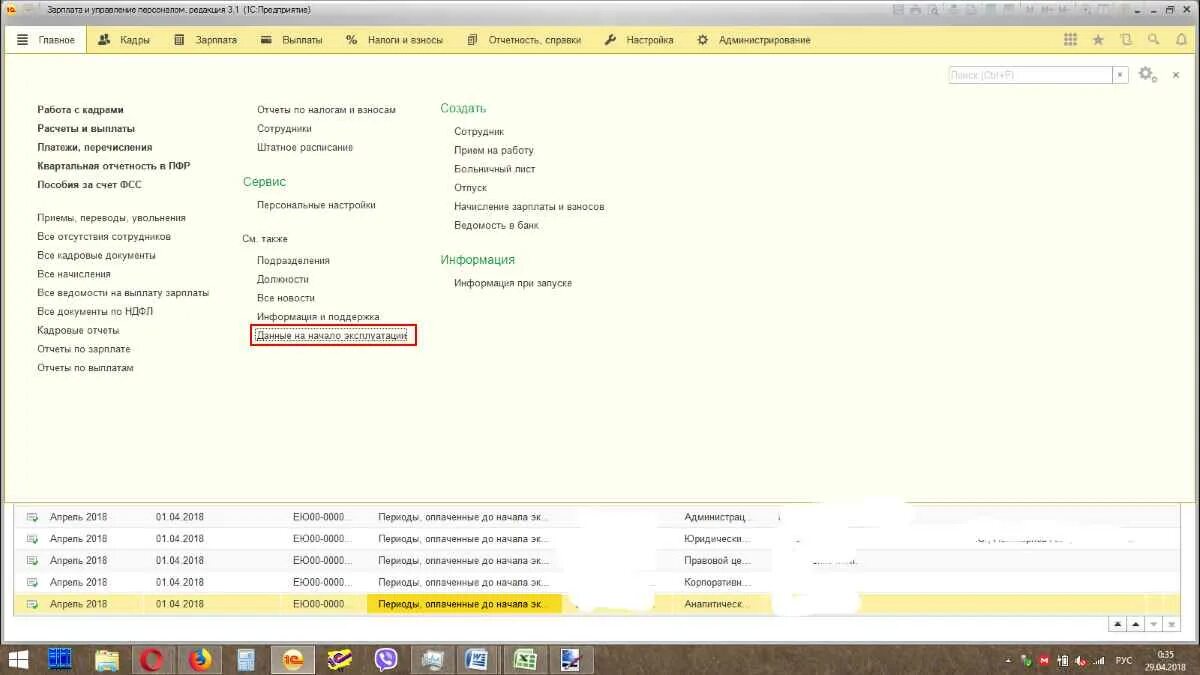This screenshot has height=675, width=1200.
Task: Open Кадровые отчеты
Action: tap(78, 330)
